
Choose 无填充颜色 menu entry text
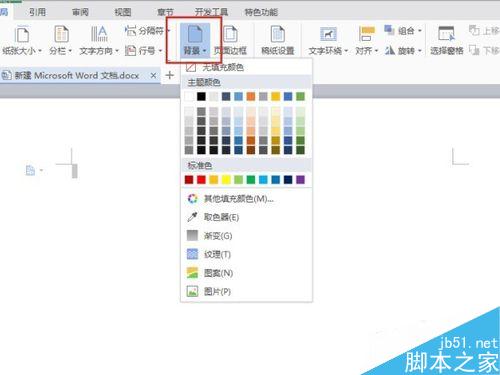tap(223, 68)
